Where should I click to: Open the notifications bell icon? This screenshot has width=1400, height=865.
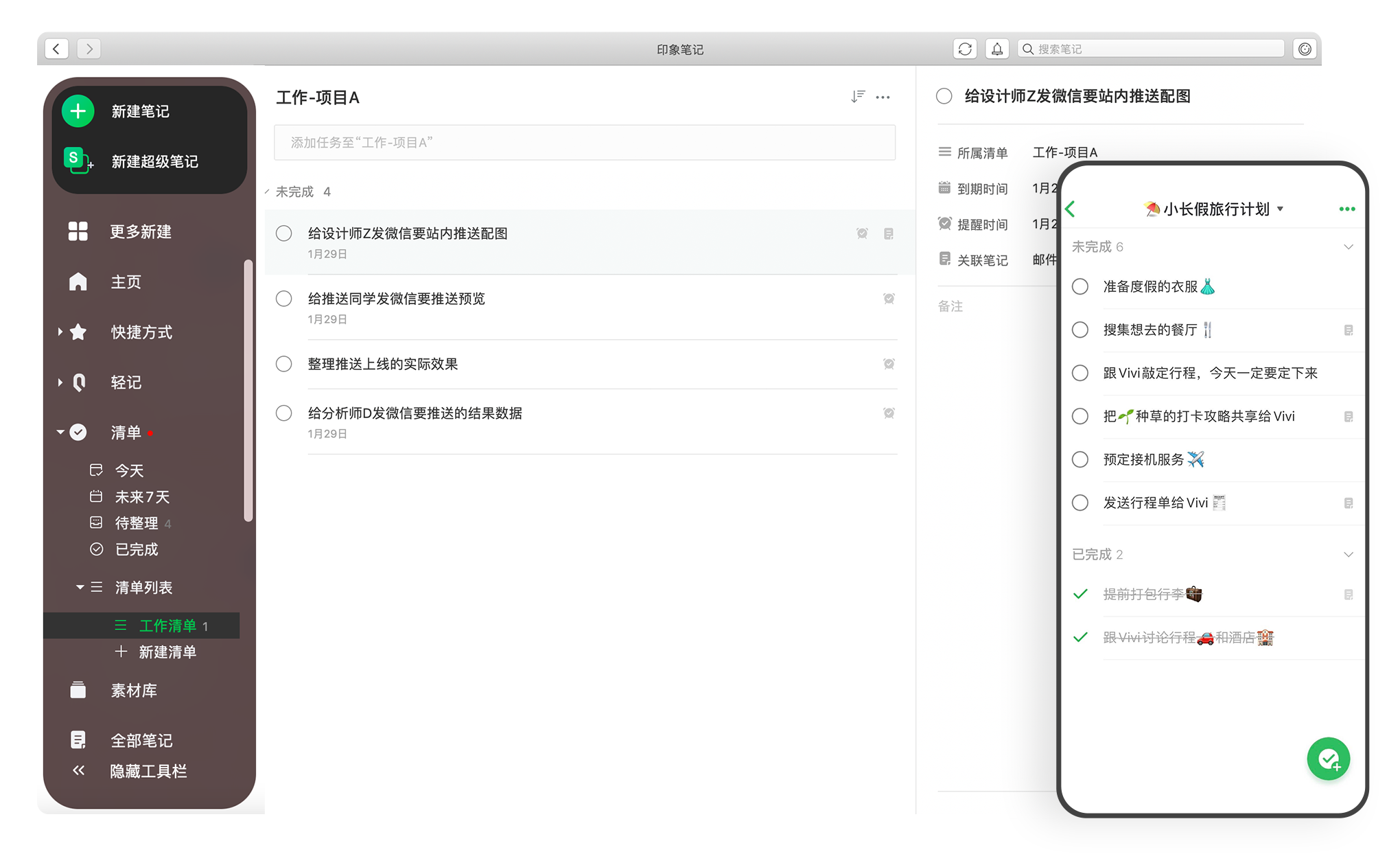(x=996, y=49)
